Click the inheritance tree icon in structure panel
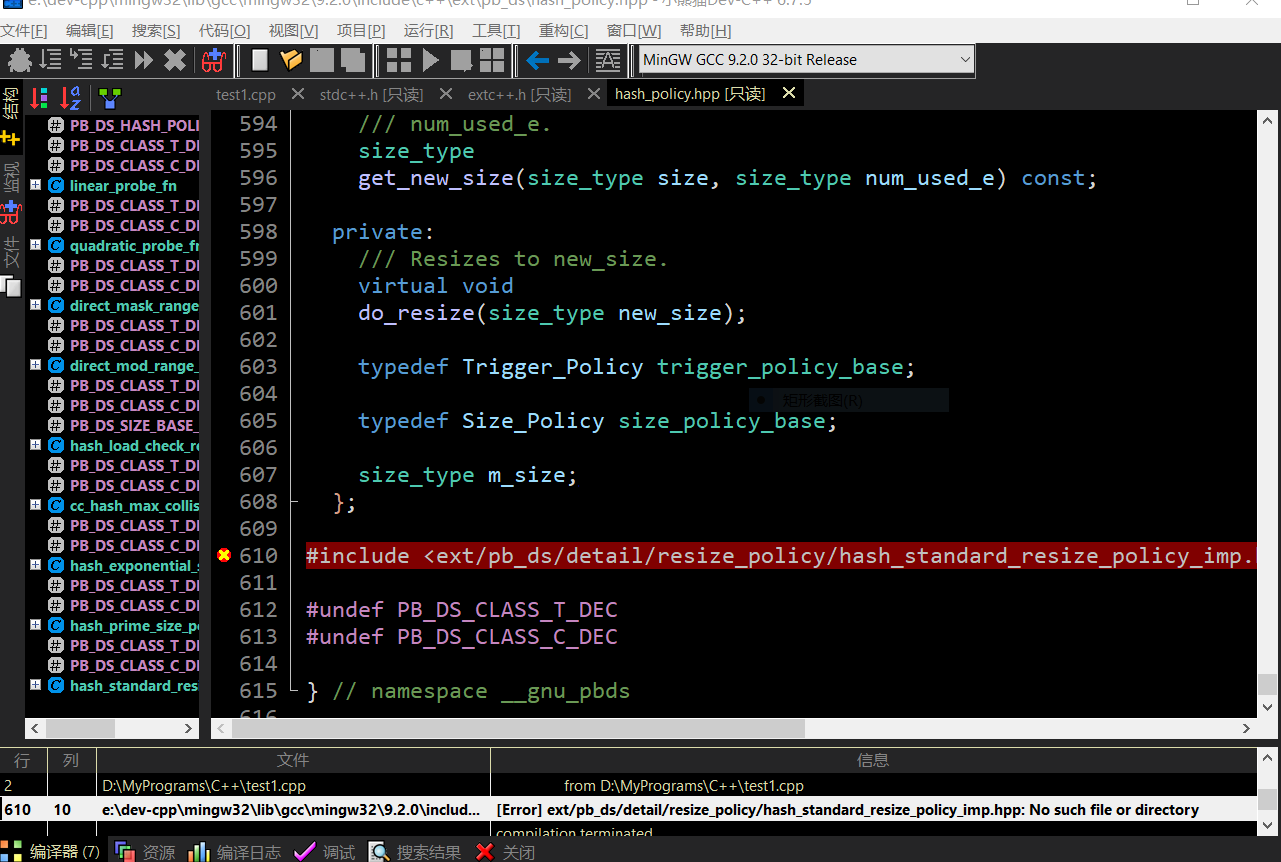The image size is (1281, 862). click(109, 97)
